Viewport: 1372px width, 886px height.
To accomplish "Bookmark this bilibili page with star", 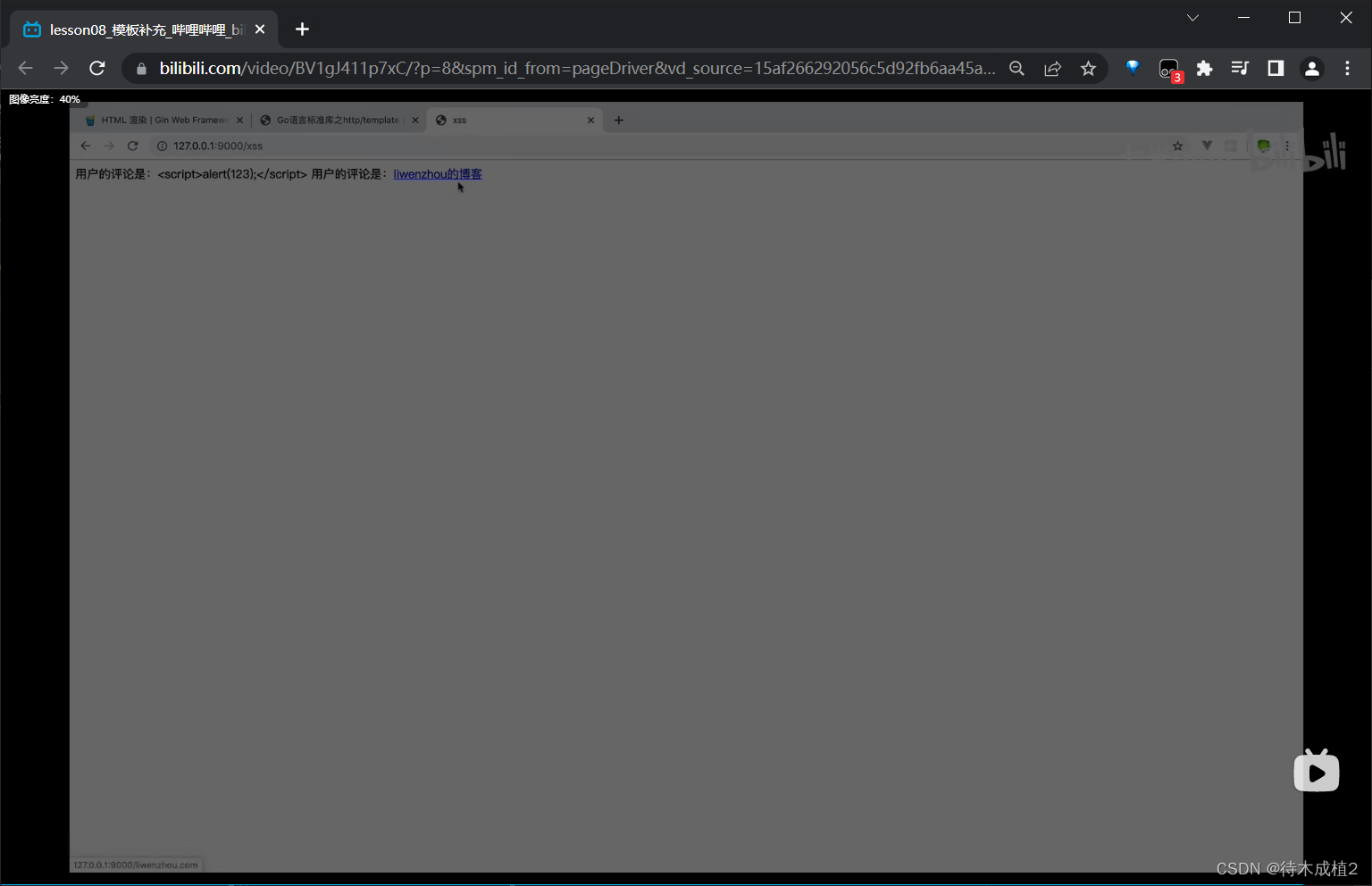I will click(x=1088, y=69).
